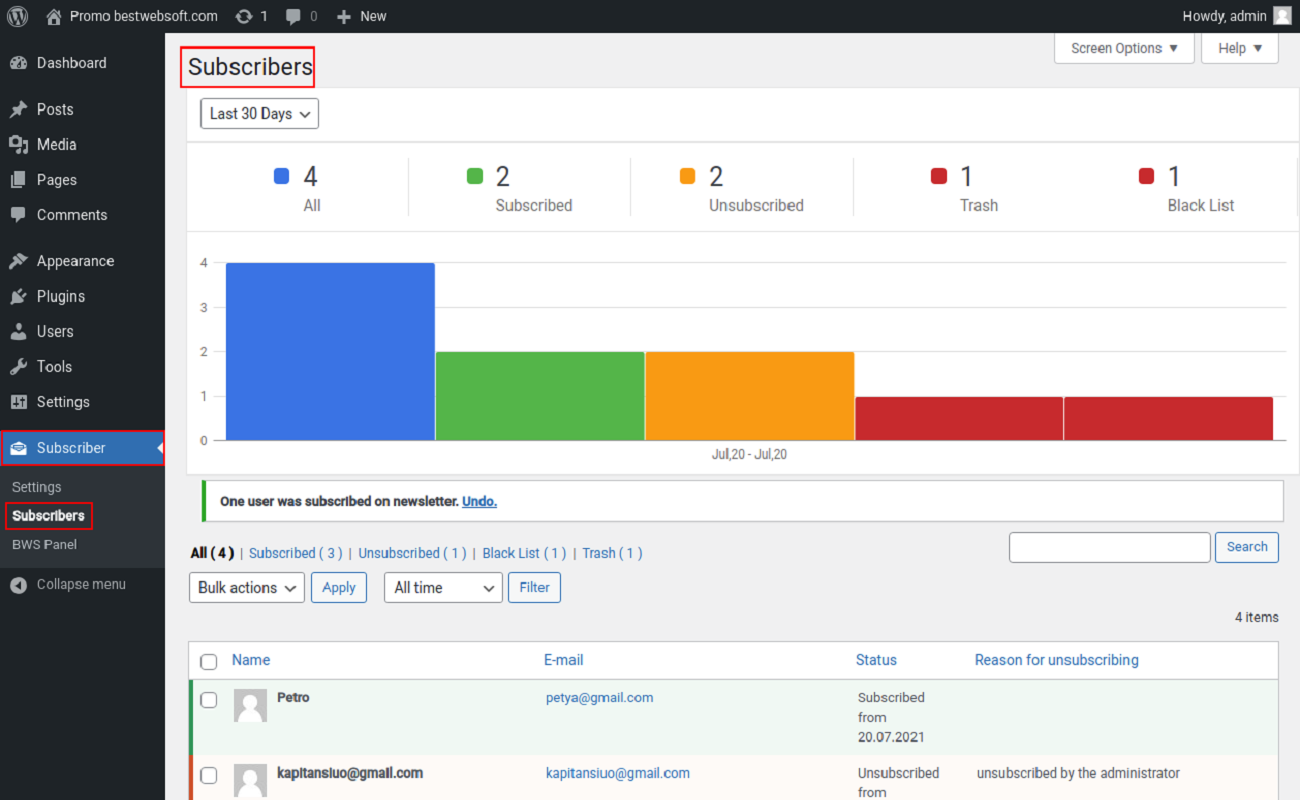Open the Dashboard menu item
Screen dimensions: 1300x800
coord(82,63)
